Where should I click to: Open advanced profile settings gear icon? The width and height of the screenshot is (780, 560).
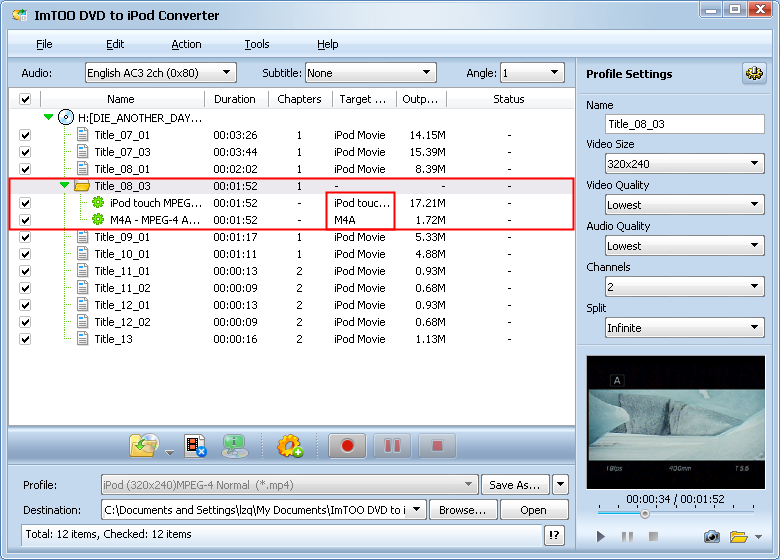[x=754, y=74]
